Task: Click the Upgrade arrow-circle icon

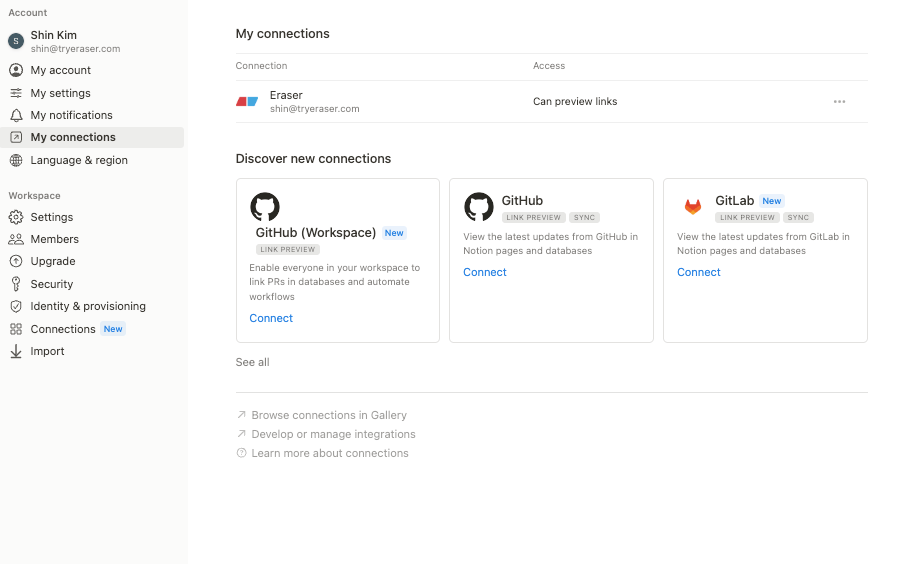Action: point(16,262)
